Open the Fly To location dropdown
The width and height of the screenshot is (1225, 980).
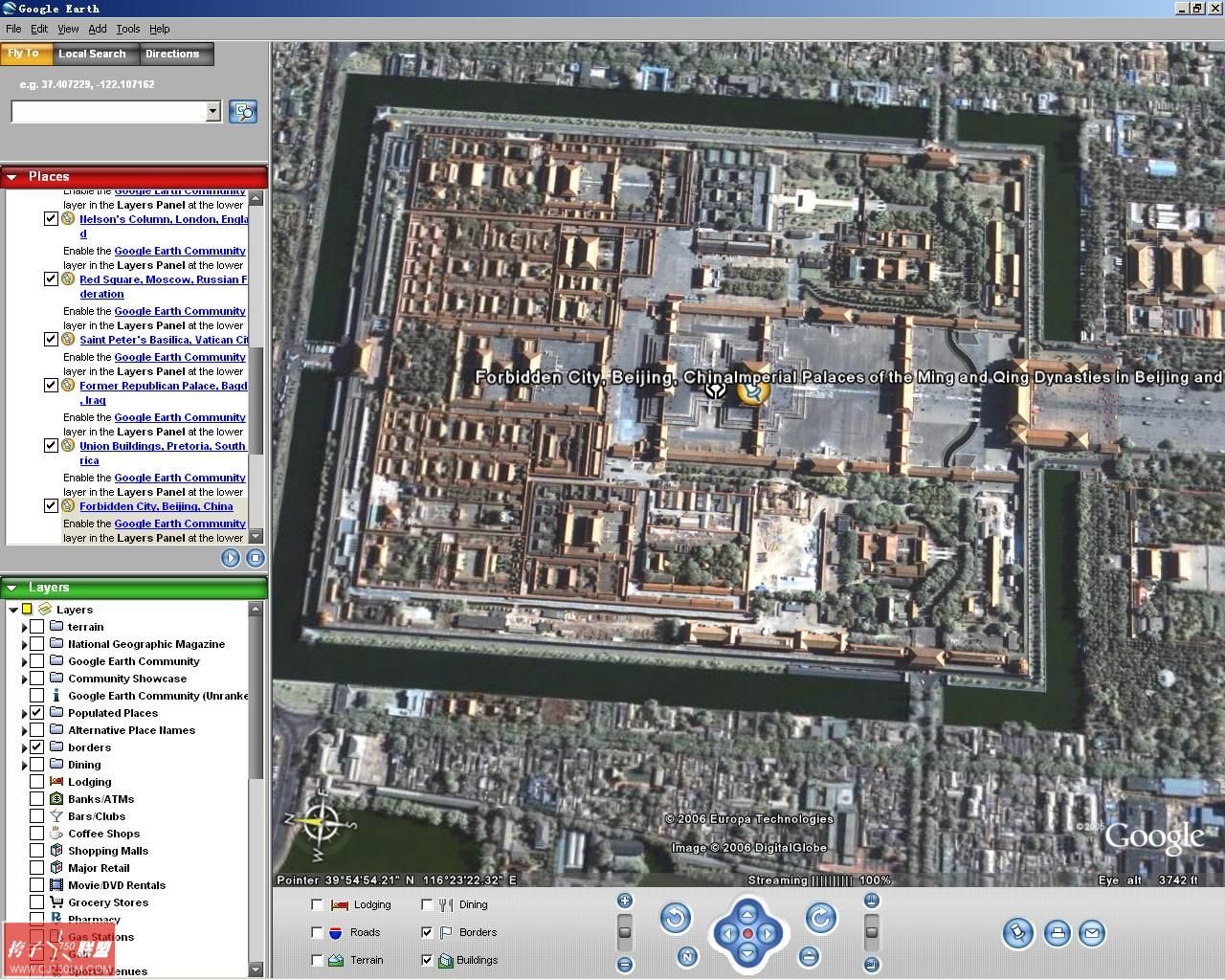[x=212, y=112]
